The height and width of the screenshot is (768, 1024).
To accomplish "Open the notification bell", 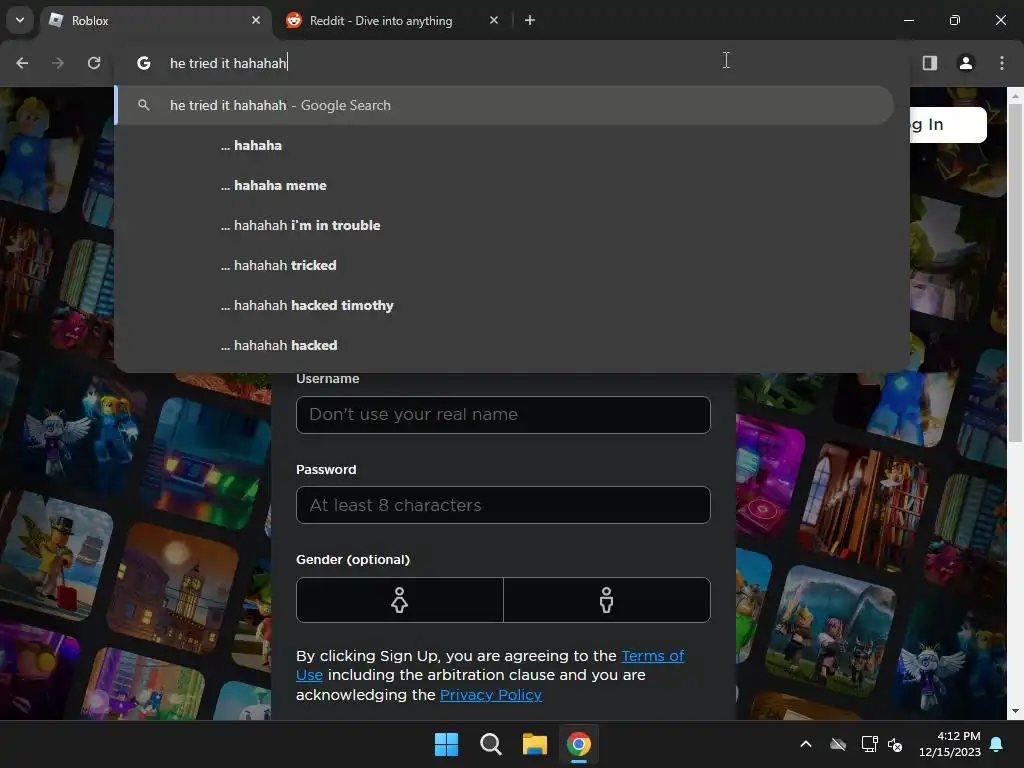I will (997, 744).
